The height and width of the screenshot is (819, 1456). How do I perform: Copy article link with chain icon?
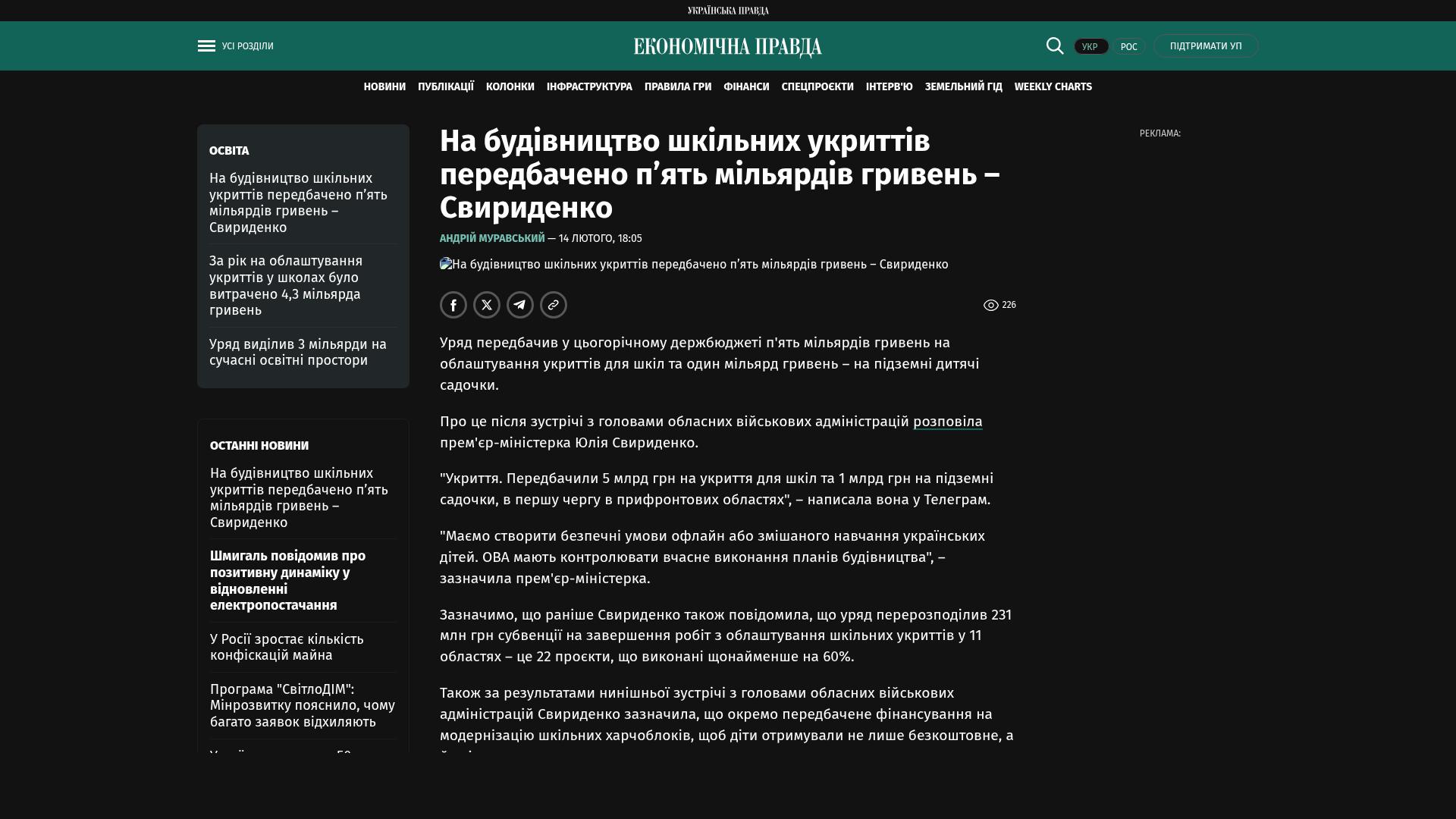point(554,305)
